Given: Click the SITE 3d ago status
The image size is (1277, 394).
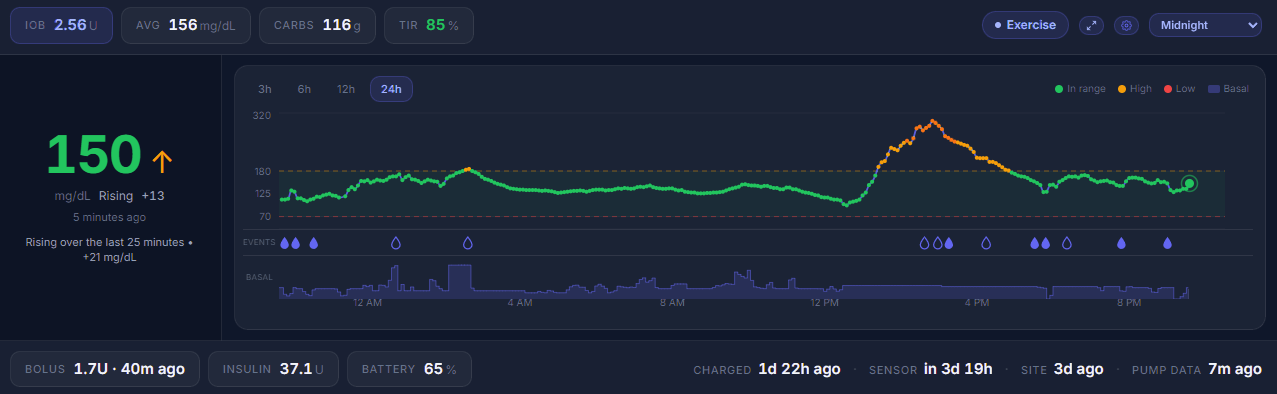Looking at the screenshot, I should [x=1061, y=369].
